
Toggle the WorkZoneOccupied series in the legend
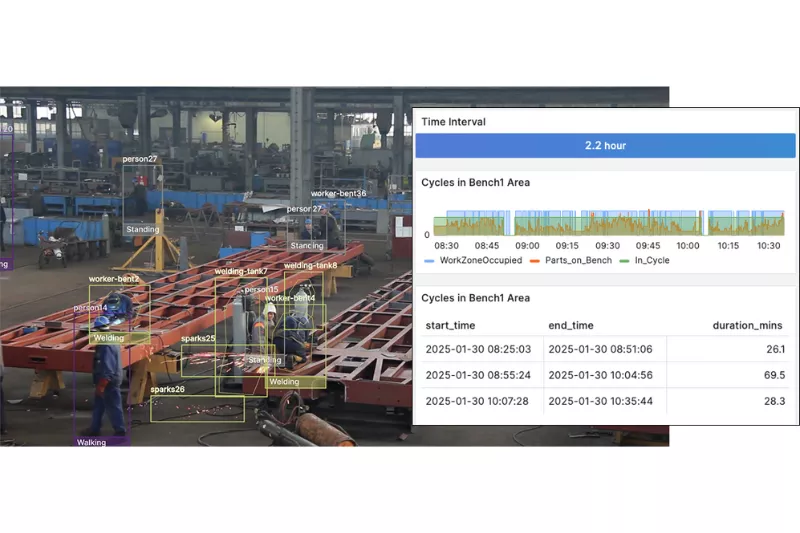tap(473, 260)
